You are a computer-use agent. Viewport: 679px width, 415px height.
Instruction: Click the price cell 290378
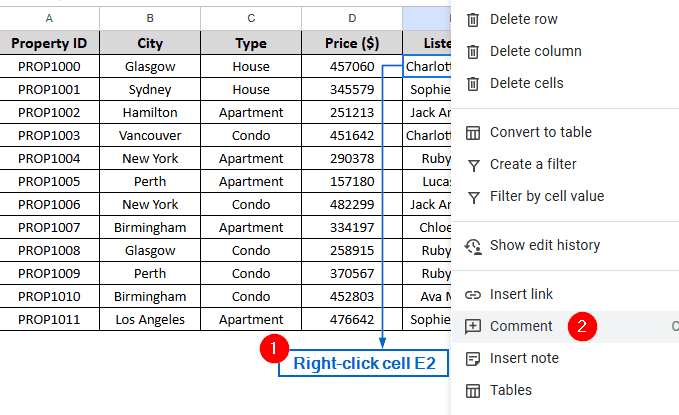click(352, 159)
